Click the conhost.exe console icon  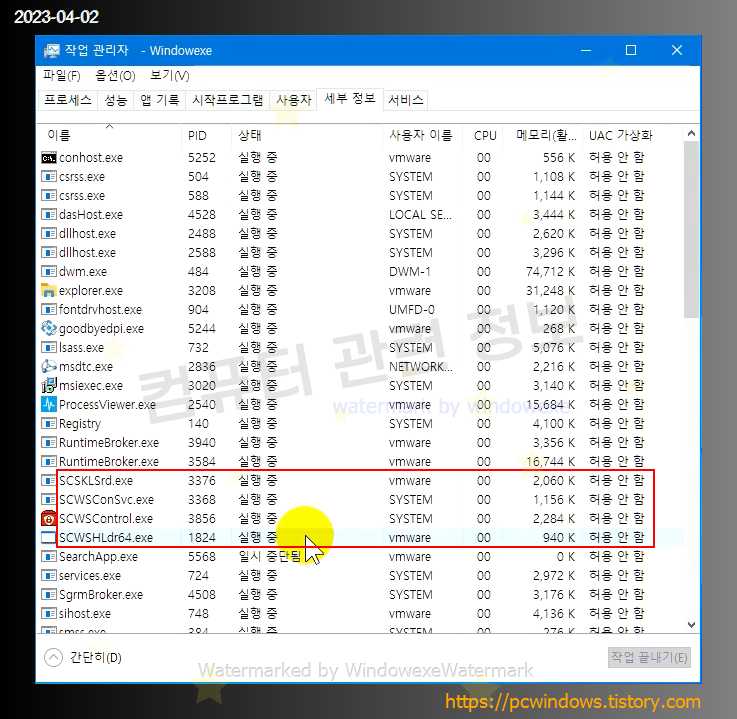(x=48, y=158)
